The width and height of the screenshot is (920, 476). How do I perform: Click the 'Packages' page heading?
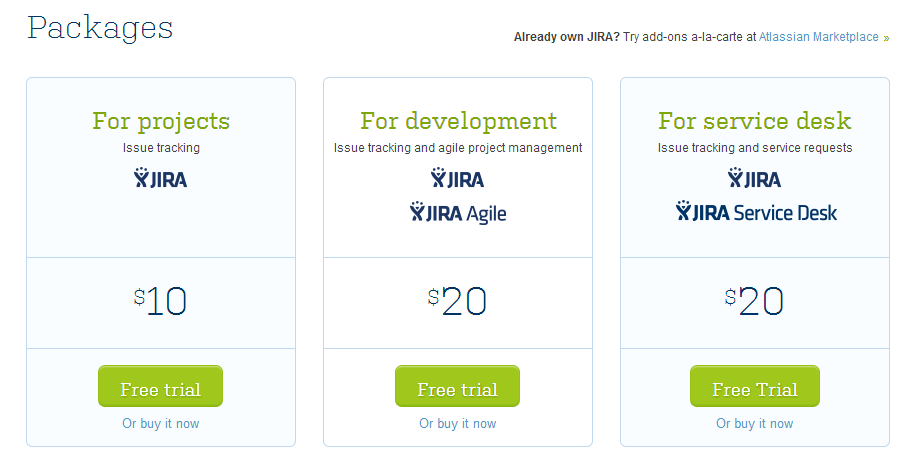click(100, 28)
